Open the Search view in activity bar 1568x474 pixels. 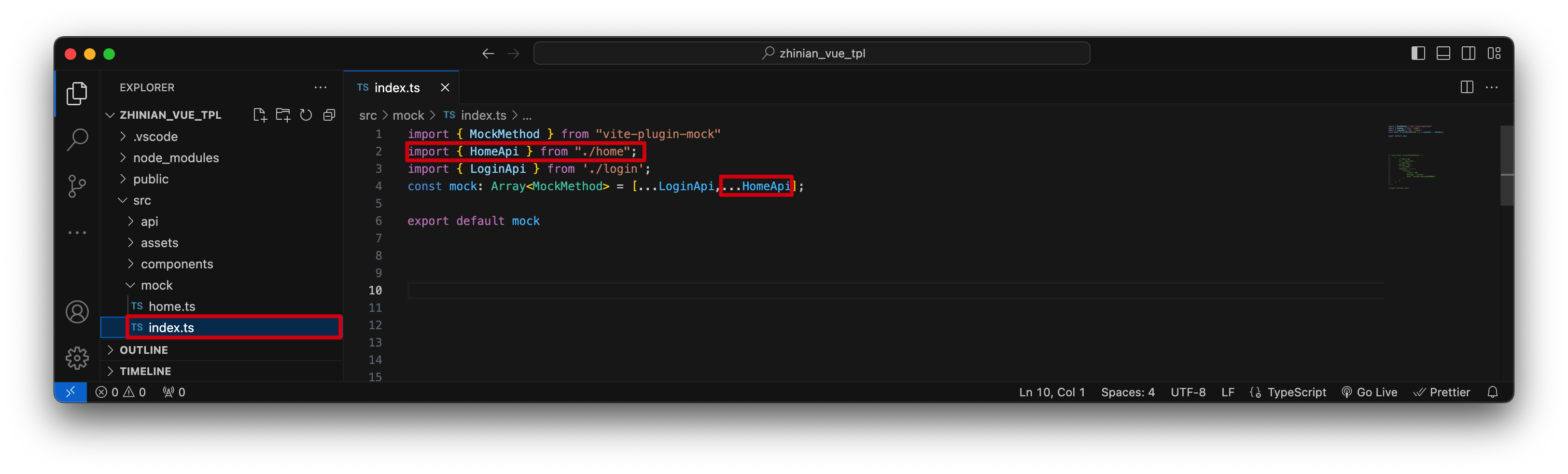click(x=77, y=139)
